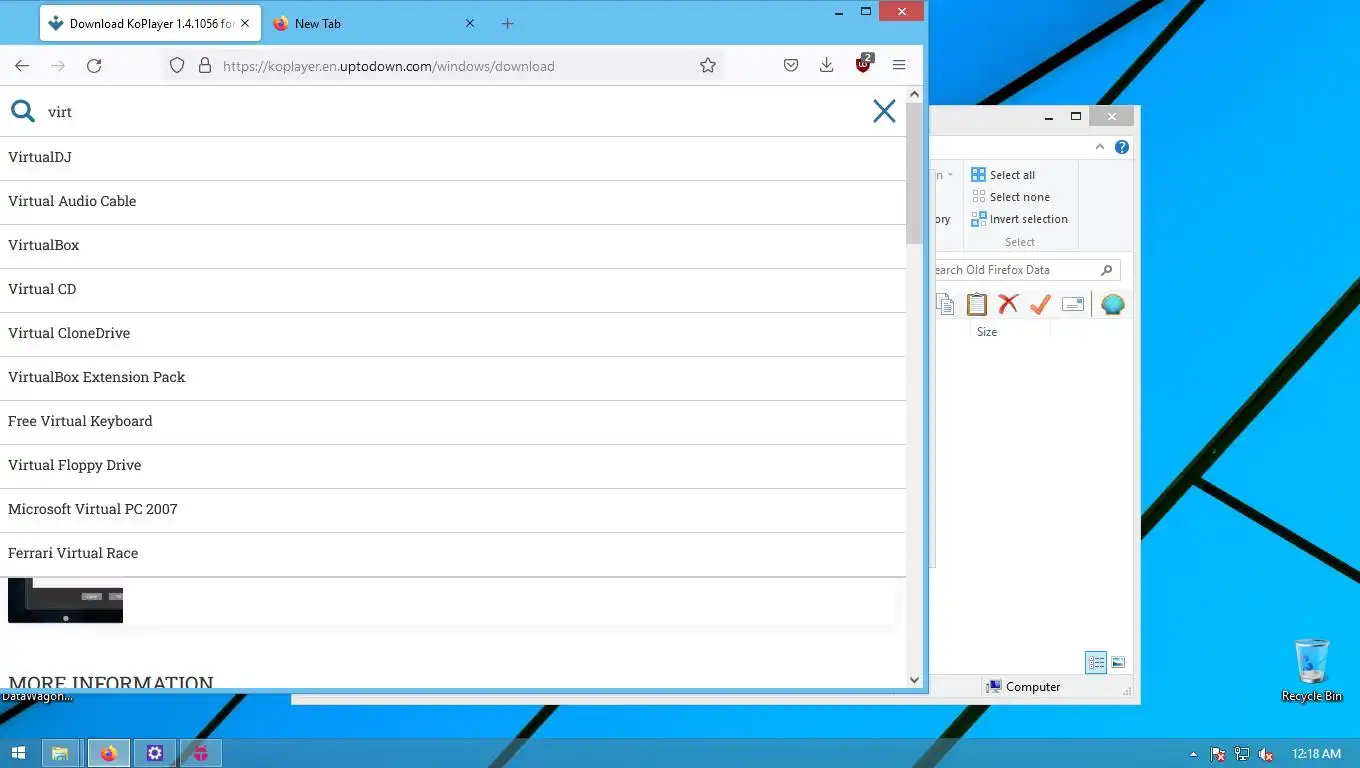This screenshot has height=768, width=1360.
Task: Click the Classic Shell icon in Explorer toolbar
Action: point(1113,304)
